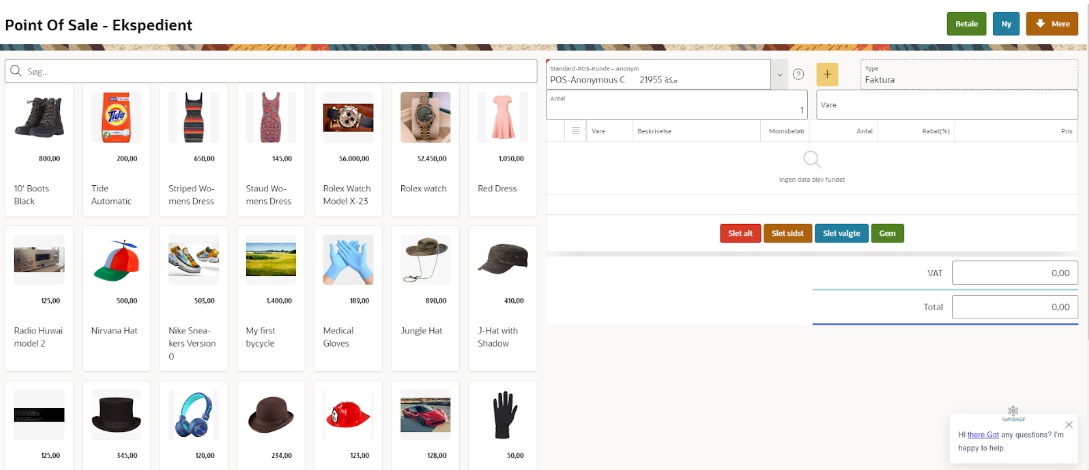Click the VAT amount field
This screenshot has width=1089, height=470.
coord(1015,273)
